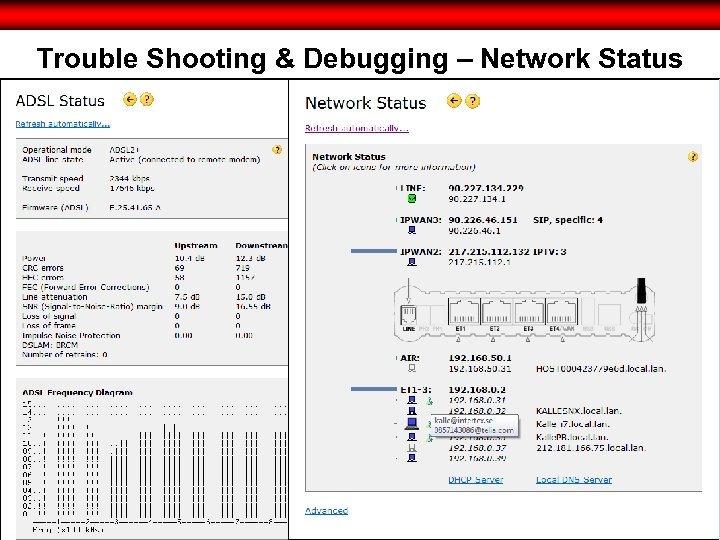
Task: Click the CRC errors row label
Action: (x=43, y=268)
